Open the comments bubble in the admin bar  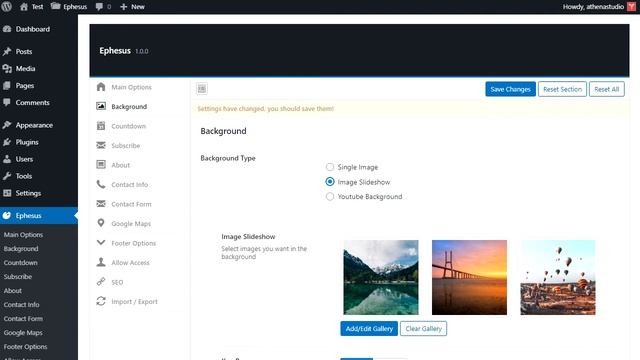tap(103, 7)
